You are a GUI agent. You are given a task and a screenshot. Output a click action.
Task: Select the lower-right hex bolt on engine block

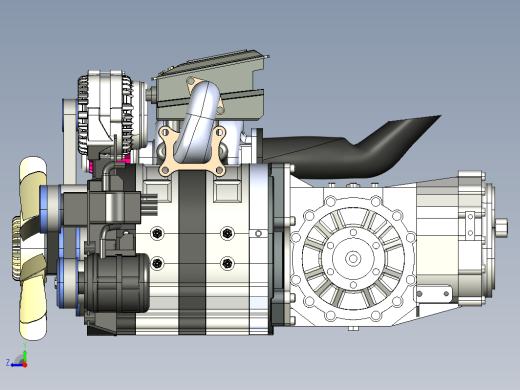(x=227, y=263)
